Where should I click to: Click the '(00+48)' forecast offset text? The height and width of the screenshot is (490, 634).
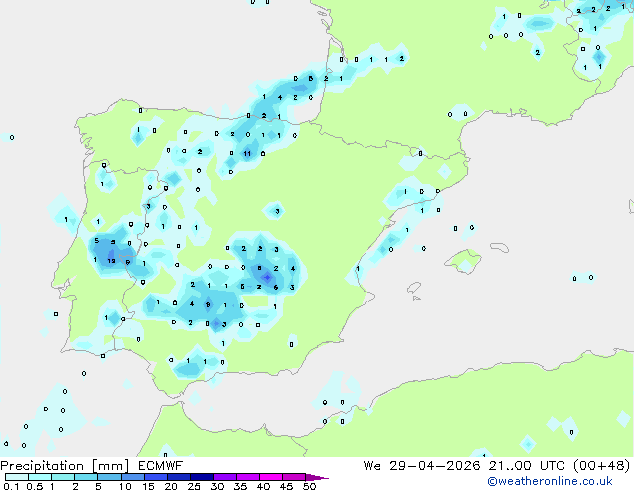(x=602, y=466)
